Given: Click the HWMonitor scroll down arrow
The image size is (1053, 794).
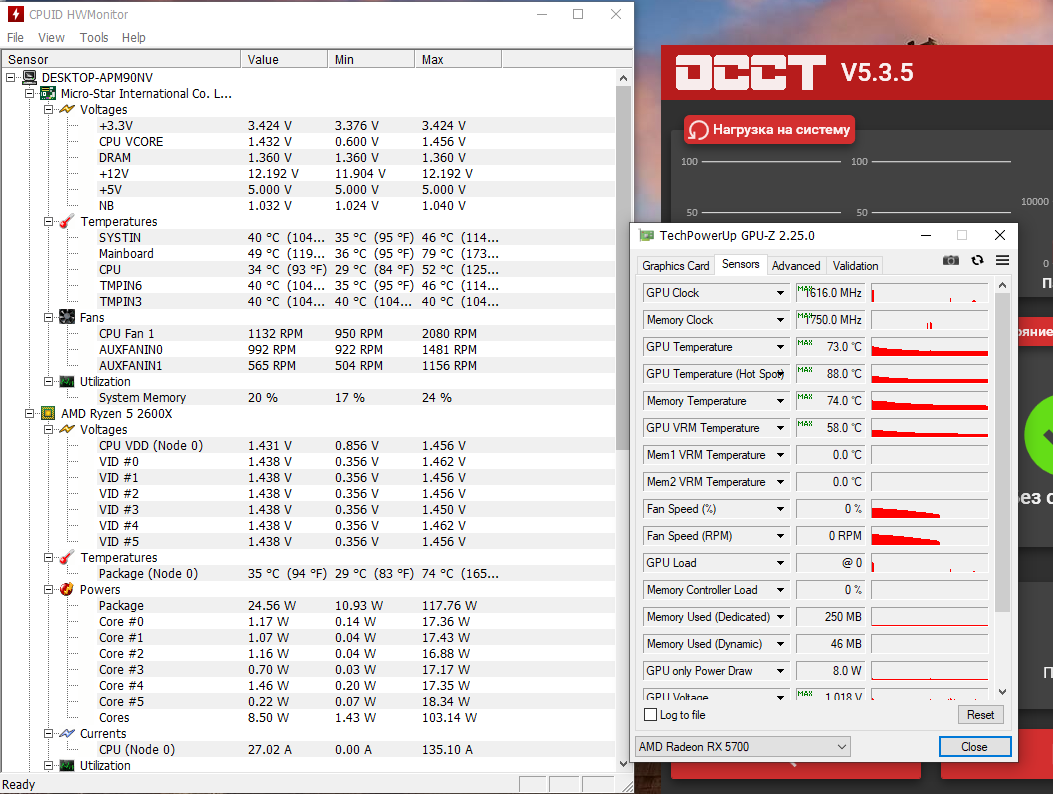Looking at the screenshot, I should pos(623,764).
